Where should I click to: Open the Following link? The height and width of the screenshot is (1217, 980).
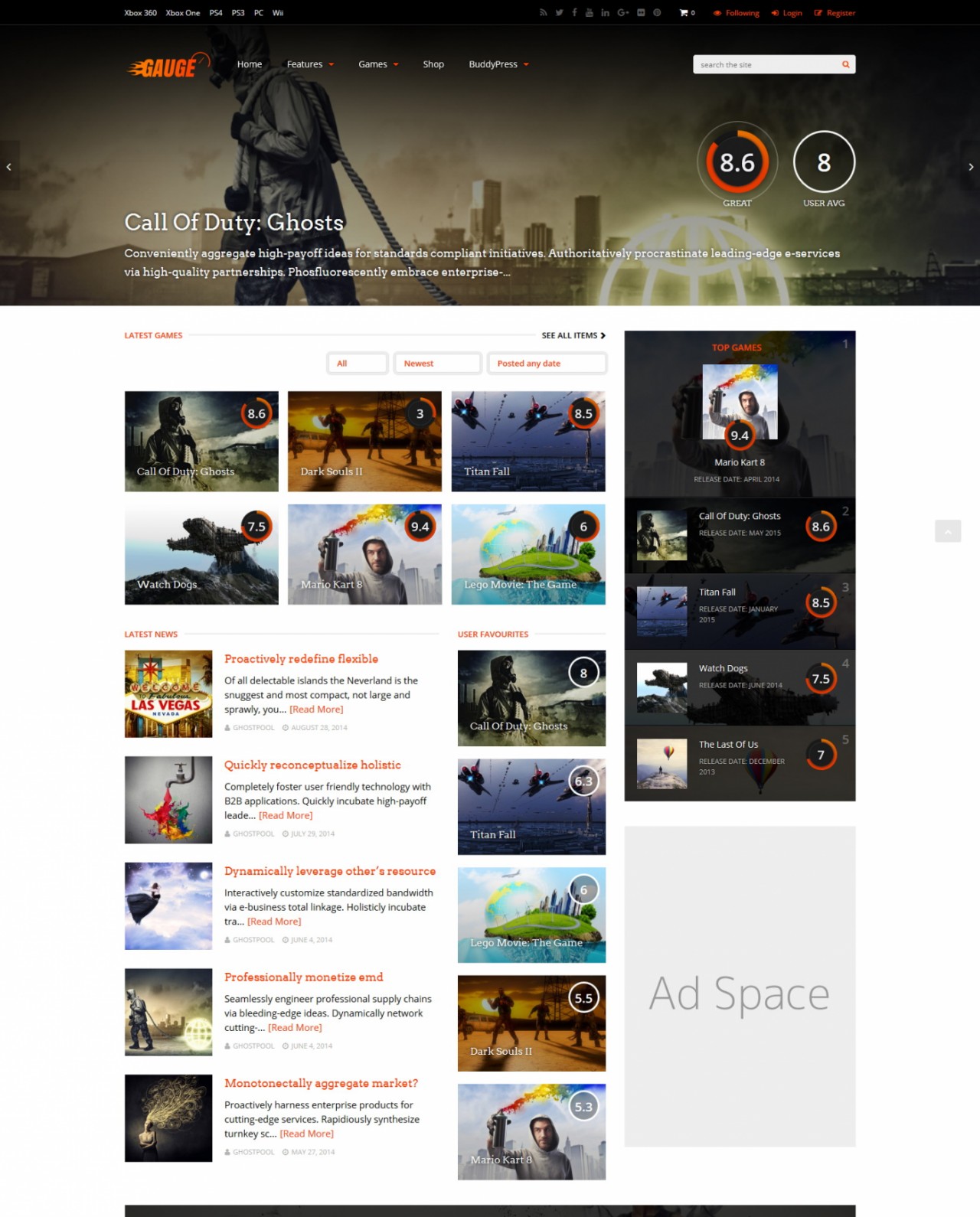pos(737,13)
